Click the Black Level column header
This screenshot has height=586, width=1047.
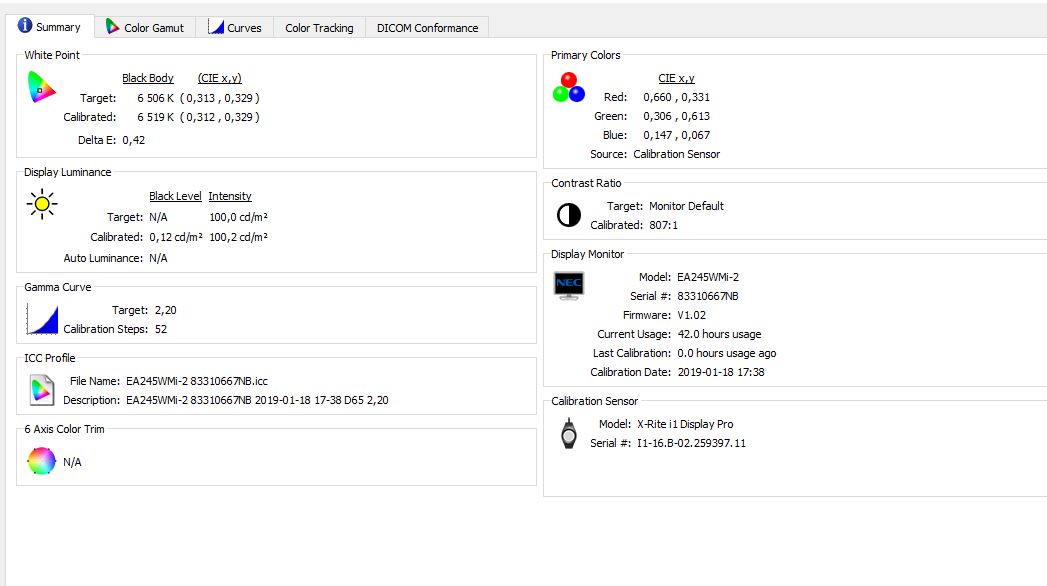[175, 196]
